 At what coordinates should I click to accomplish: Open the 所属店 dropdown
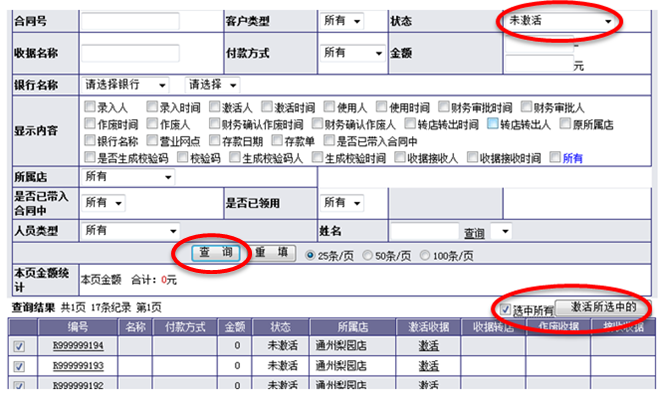[128, 177]
